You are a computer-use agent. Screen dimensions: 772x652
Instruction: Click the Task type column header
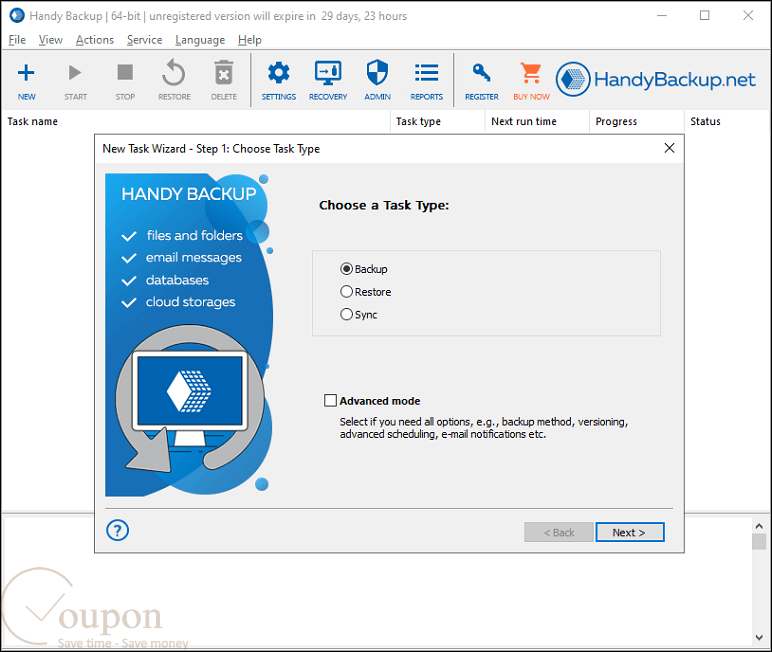click(x=438, y=121)
